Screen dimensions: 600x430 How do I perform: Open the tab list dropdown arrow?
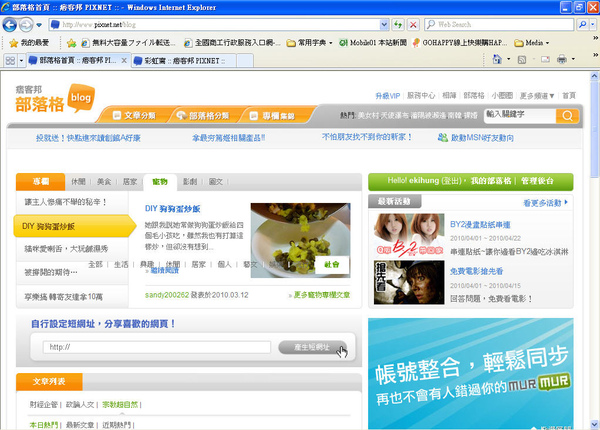coord(21,60)
